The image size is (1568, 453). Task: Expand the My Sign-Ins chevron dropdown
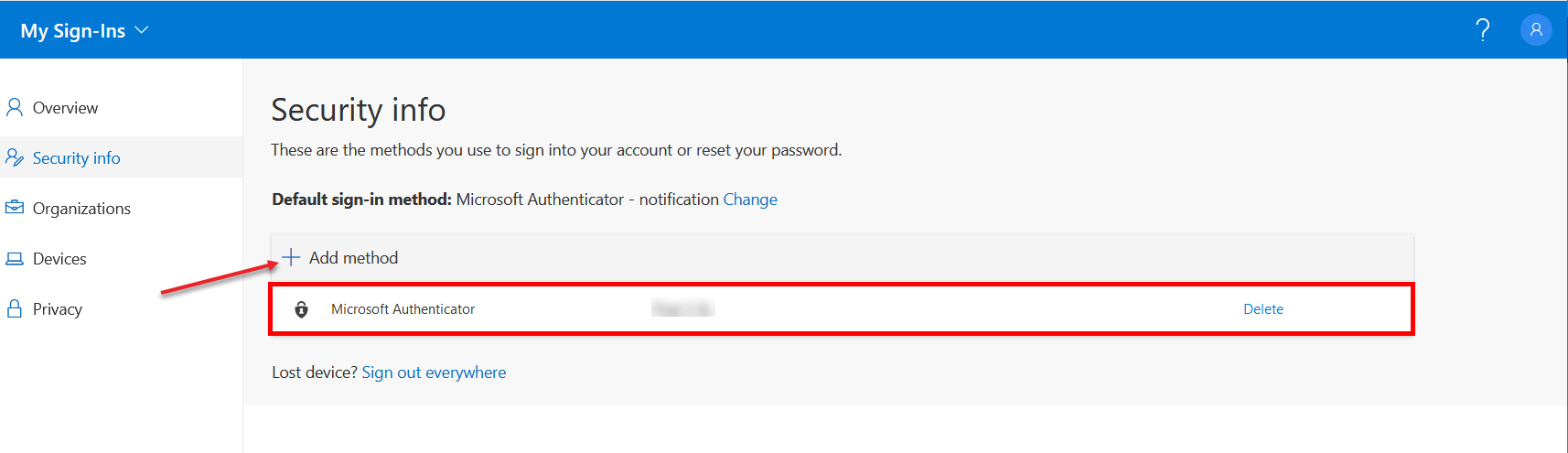pyautogui.click(x=142, y=30)
